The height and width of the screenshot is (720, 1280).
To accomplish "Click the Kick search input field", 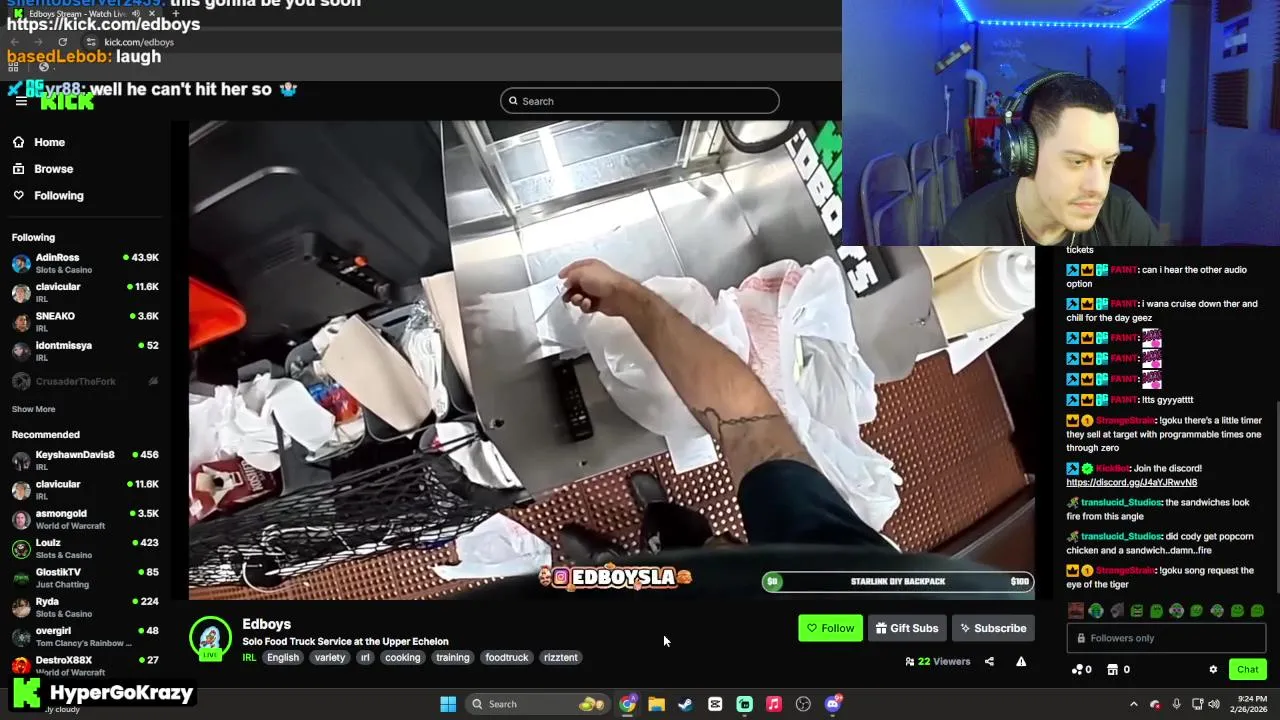I will [640, 101].
